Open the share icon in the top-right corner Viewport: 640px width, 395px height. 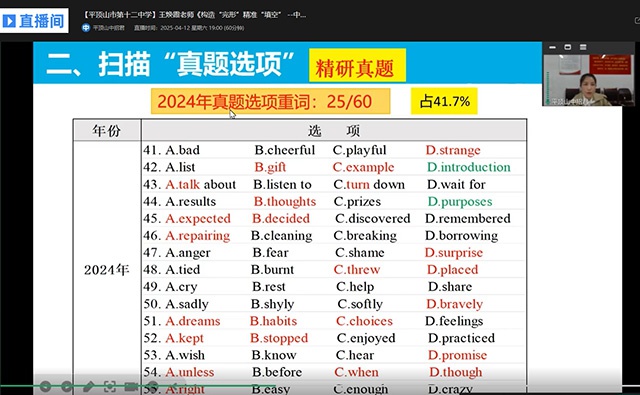637,20
